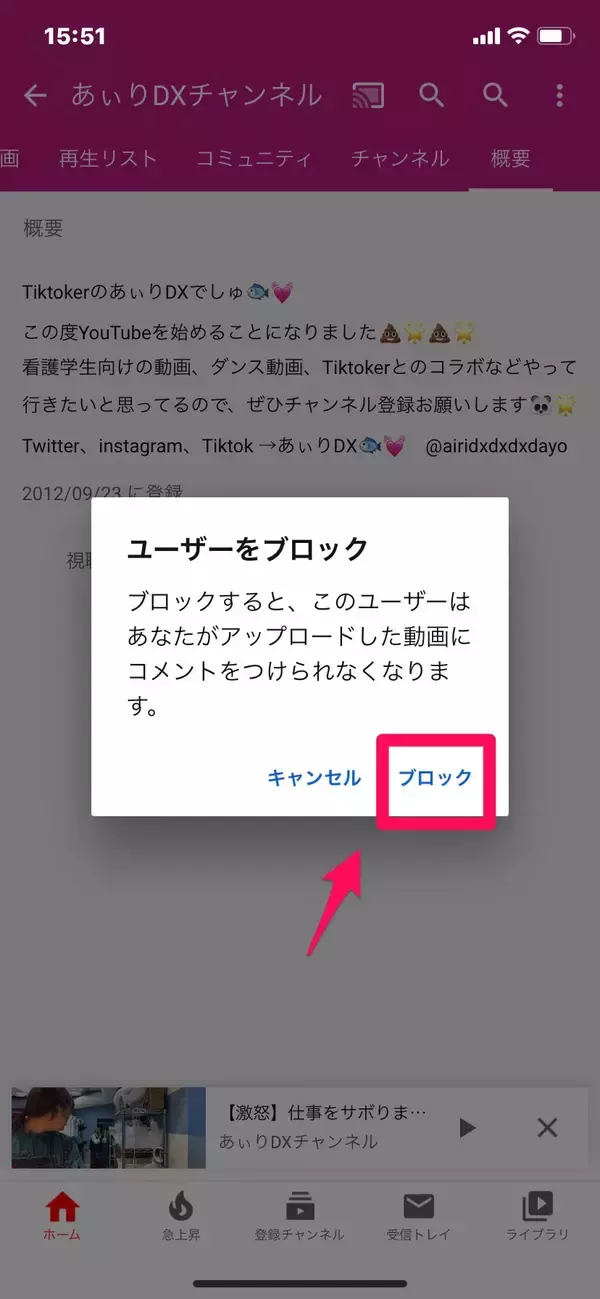Confirm with the ブロック button

pyautogui.click(x=435, y=778)
